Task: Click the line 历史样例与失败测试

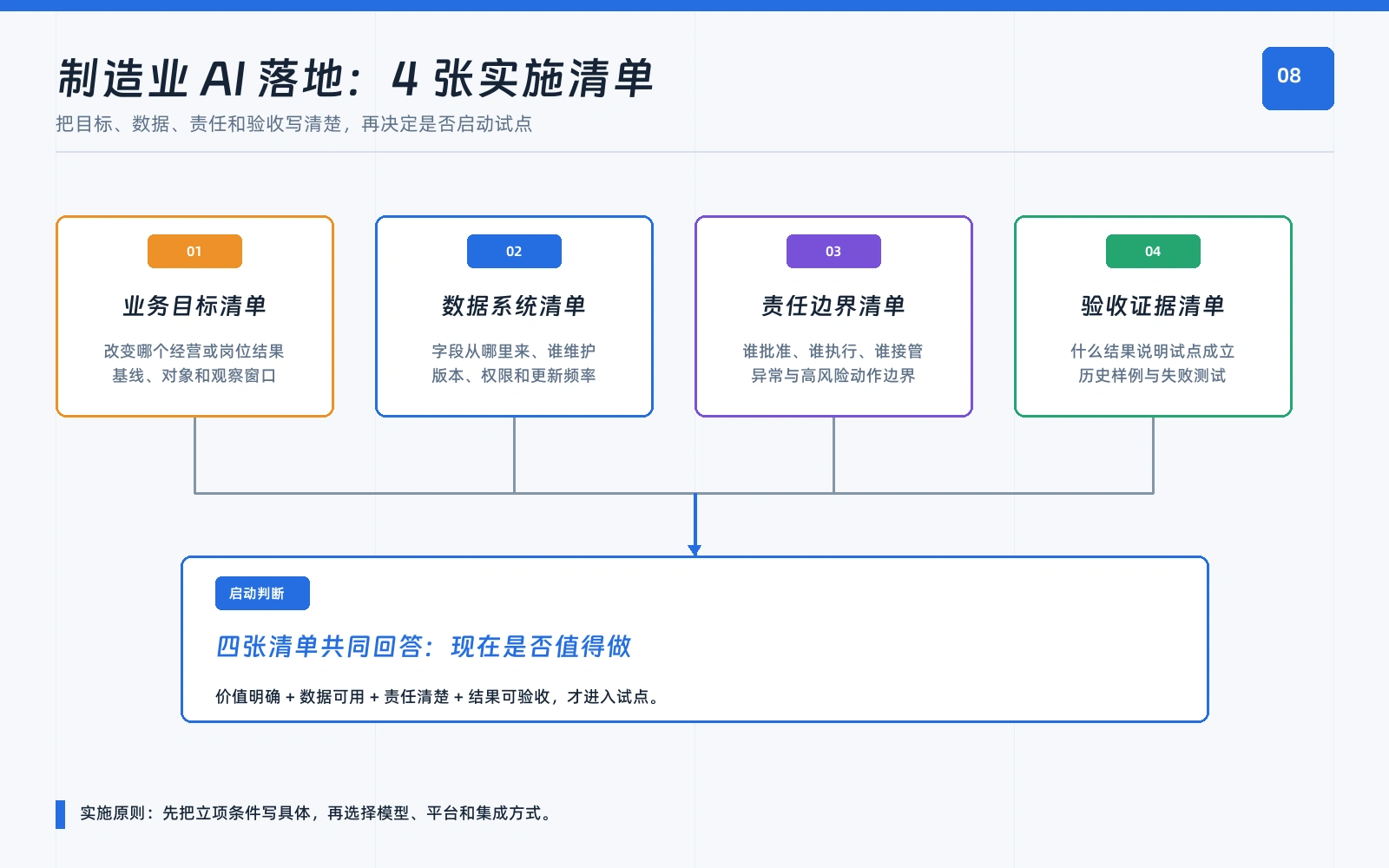Action: tap(1153, 376)
